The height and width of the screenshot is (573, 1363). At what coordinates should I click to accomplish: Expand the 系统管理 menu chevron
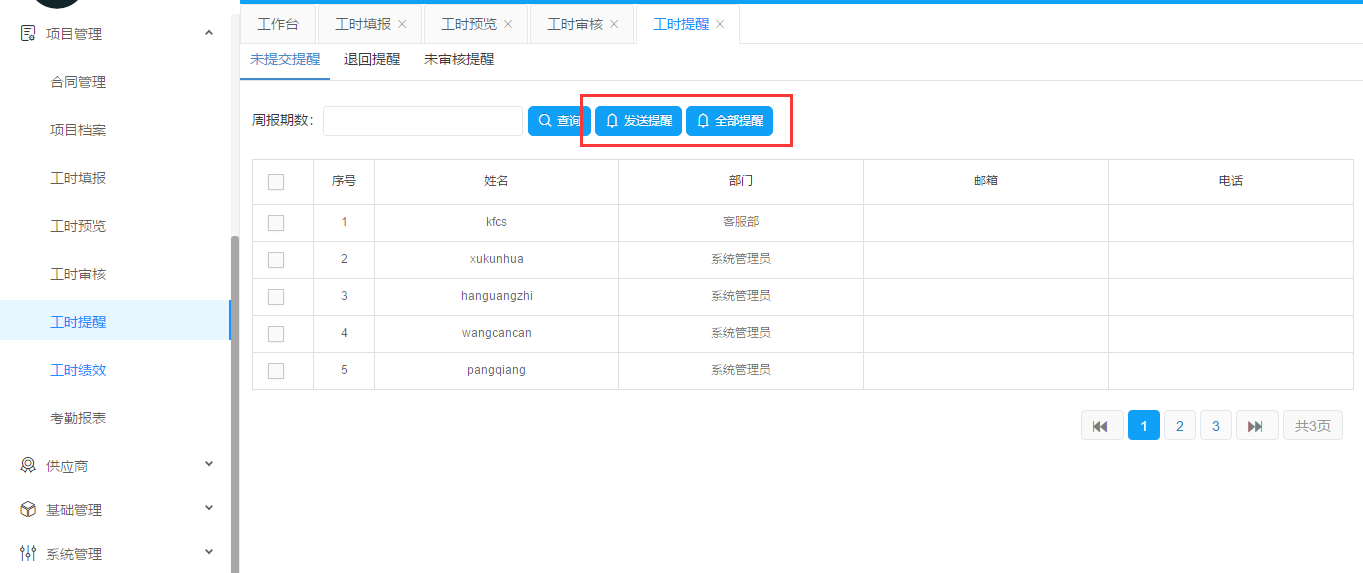pyautogui.click(x=209, y=553)
